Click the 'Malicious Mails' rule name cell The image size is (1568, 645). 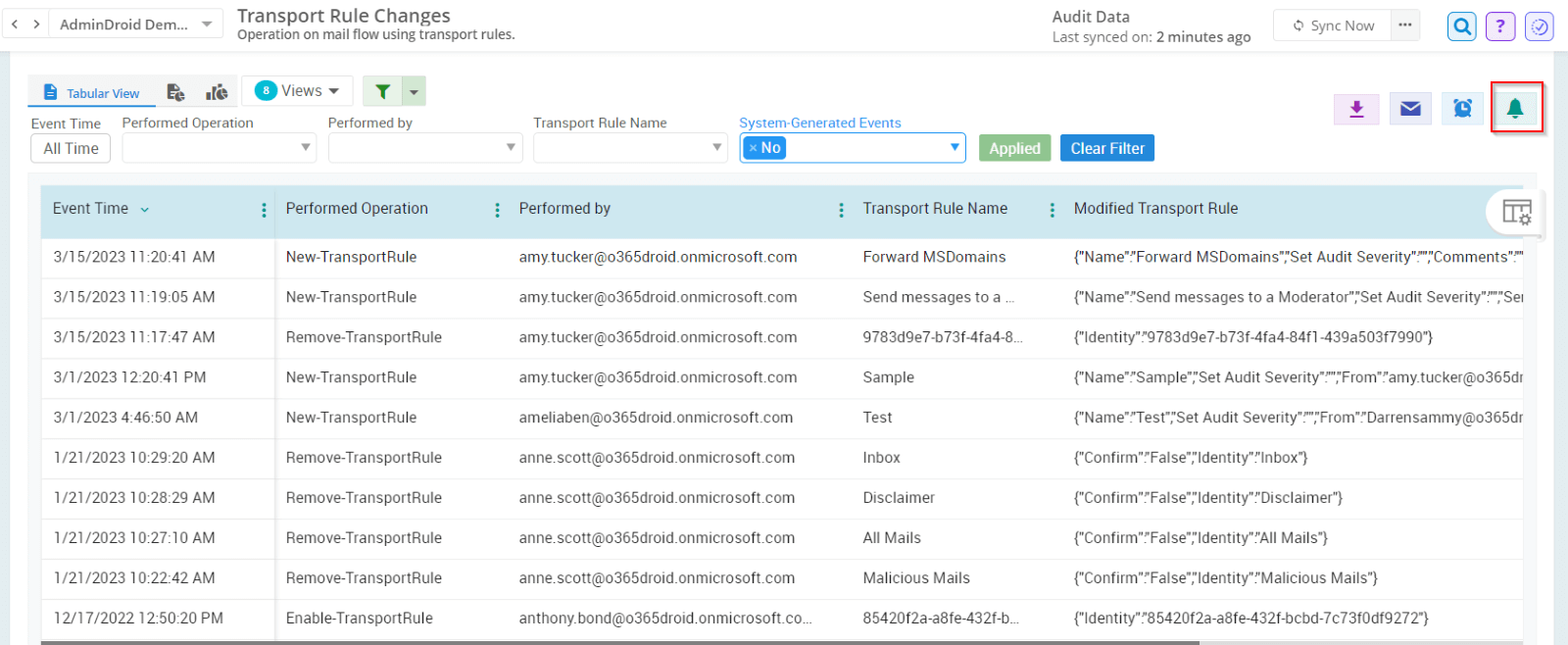tap(916, 578)
